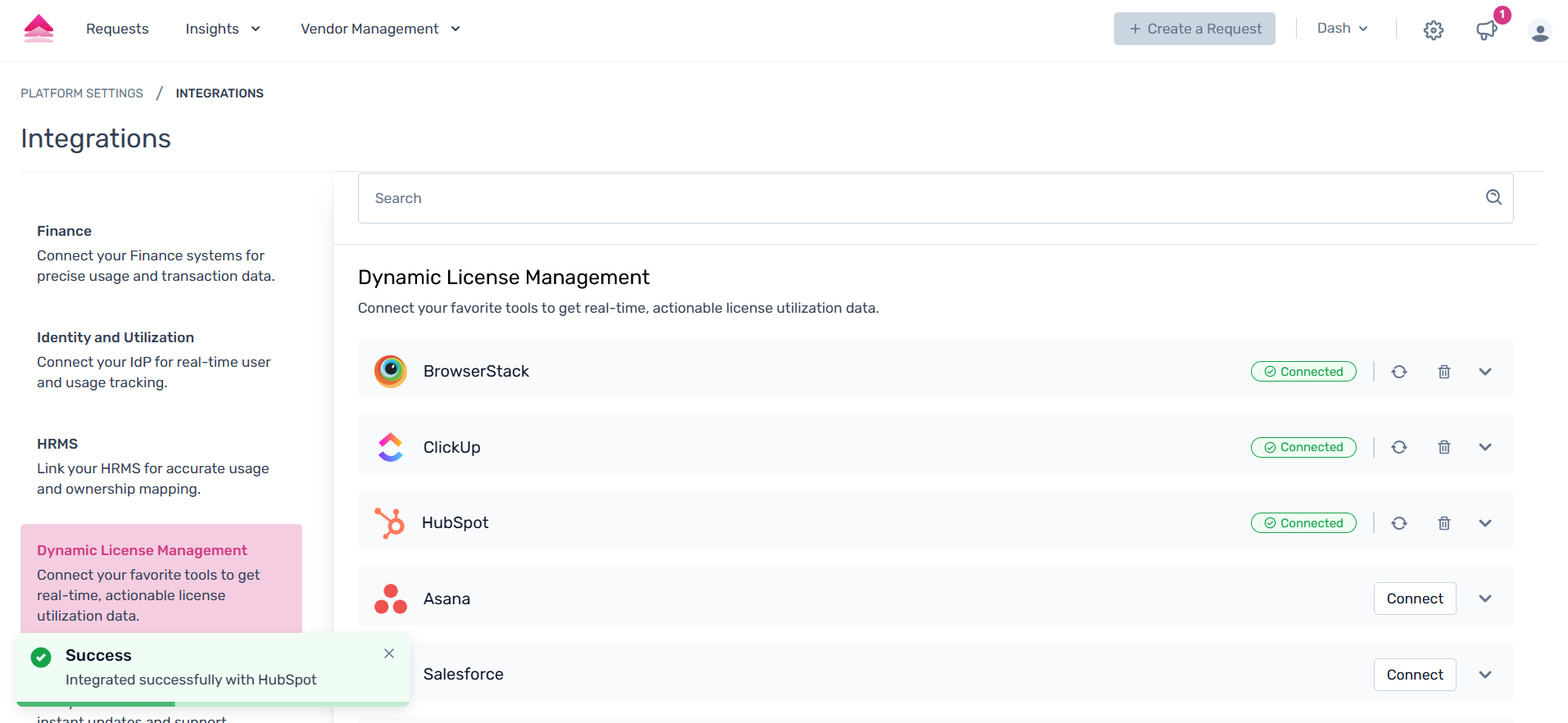The width and height of the screenshot is (1568, 723).
Task: Delete the BrowserStack integration
Action: tap(1444, 372)
